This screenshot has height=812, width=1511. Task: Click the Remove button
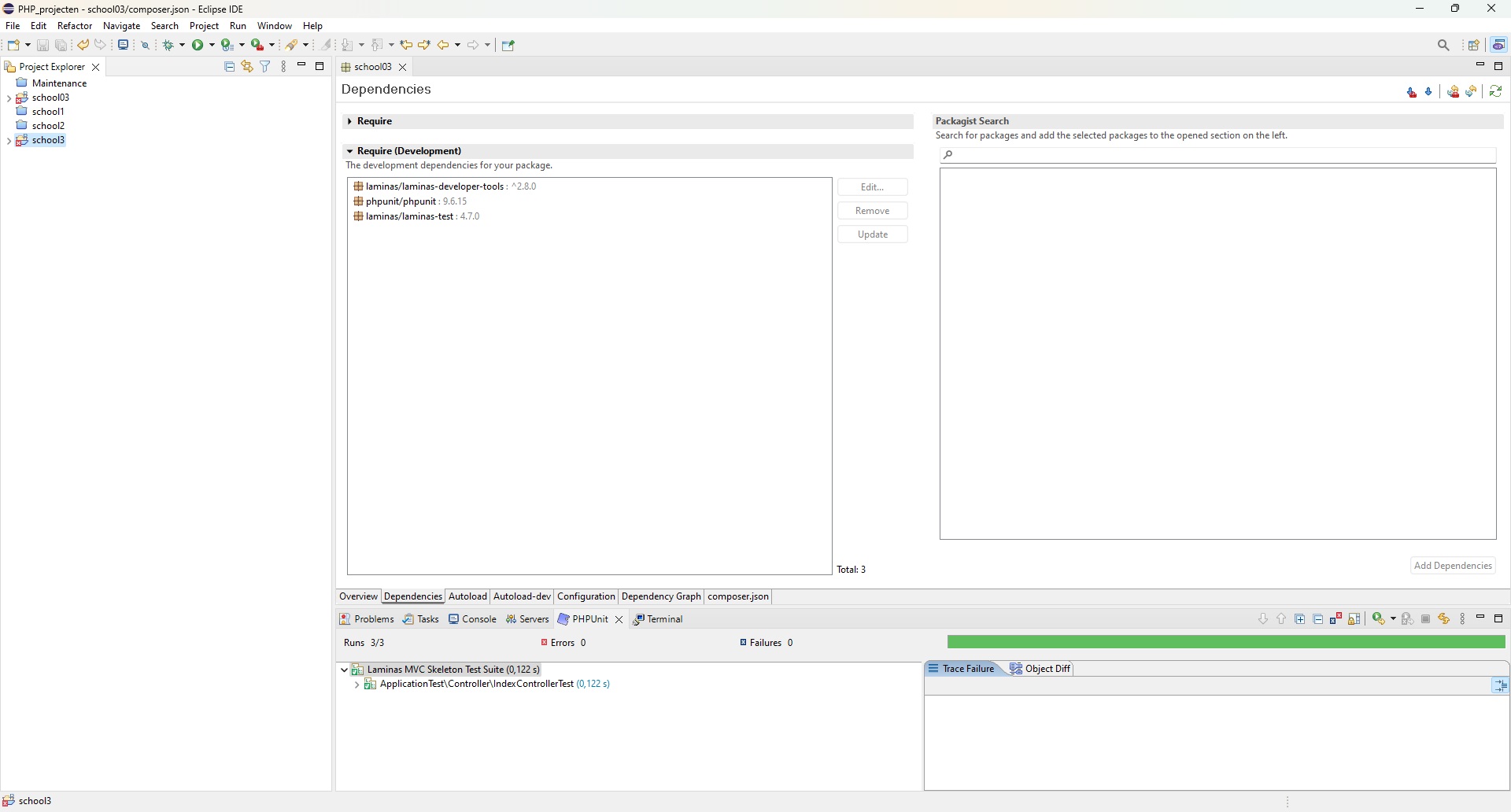(874, 211)
